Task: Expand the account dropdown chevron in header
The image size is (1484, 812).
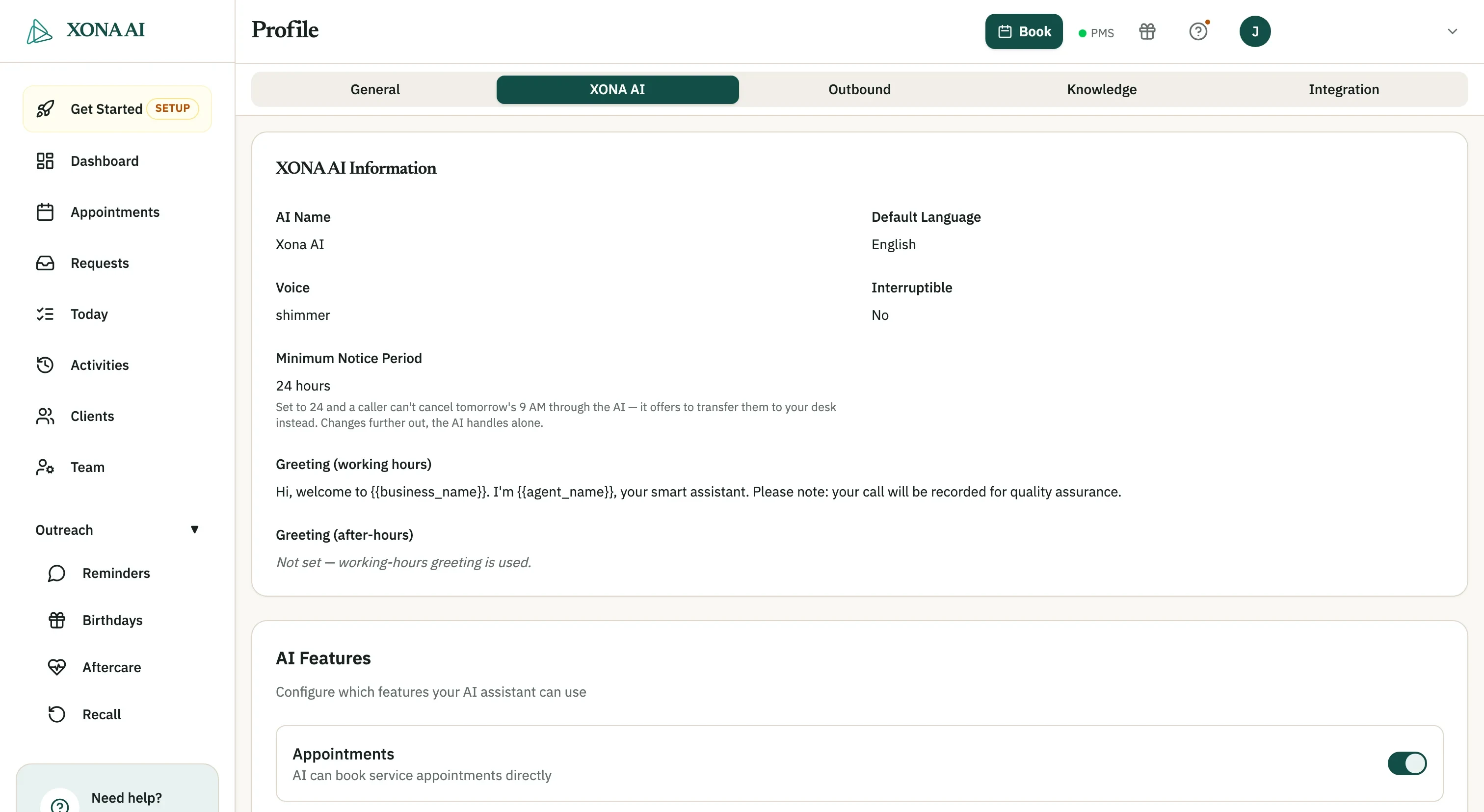Action: [x=1452, y=31]
